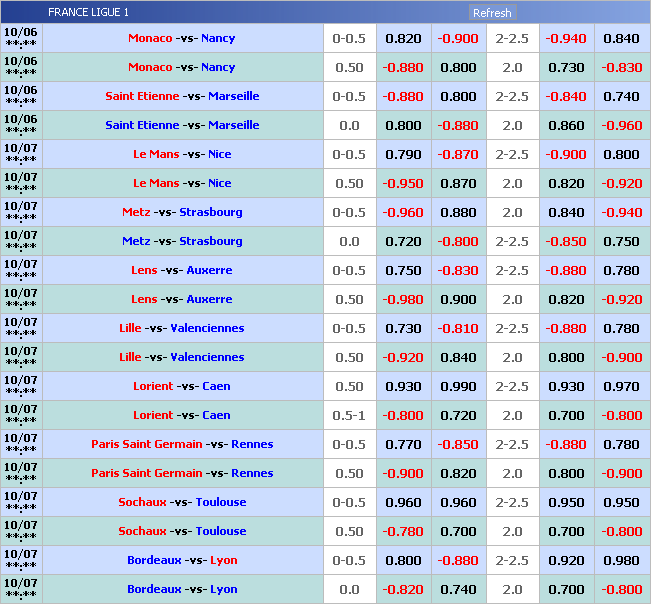Click the FRANCE LIGUE 1 league header
Image resolution: width=651 pixels, height=604 pixels.
[x=88, y=13]
